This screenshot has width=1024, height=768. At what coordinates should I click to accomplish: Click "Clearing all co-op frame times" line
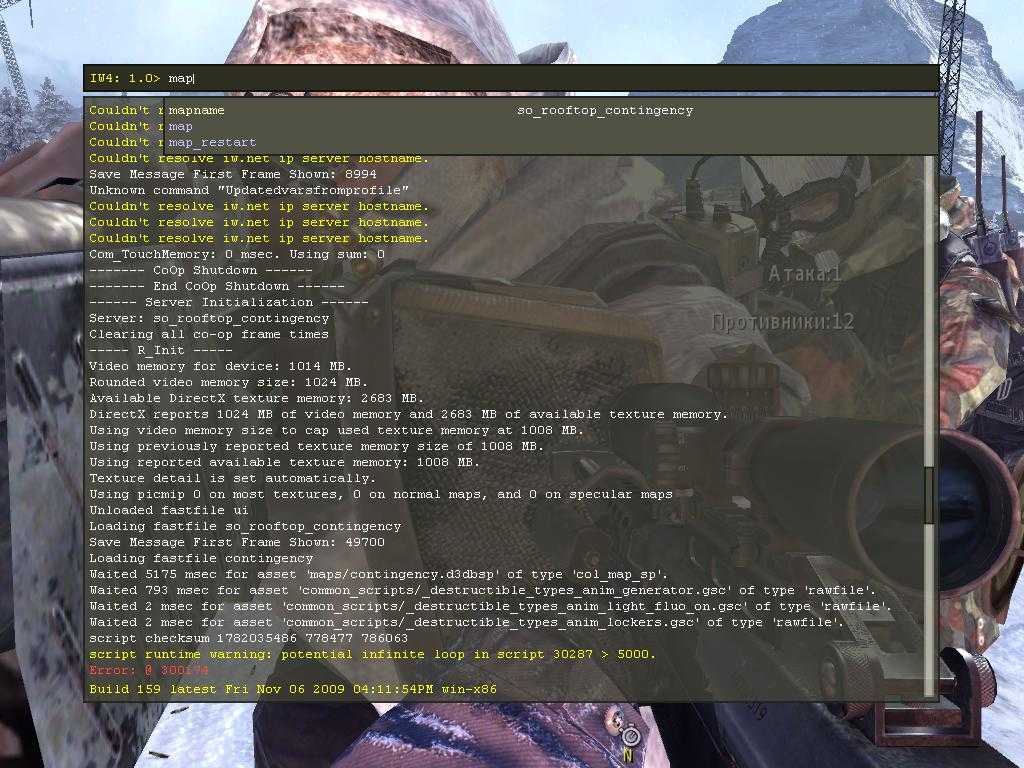(x=209, y=334)
